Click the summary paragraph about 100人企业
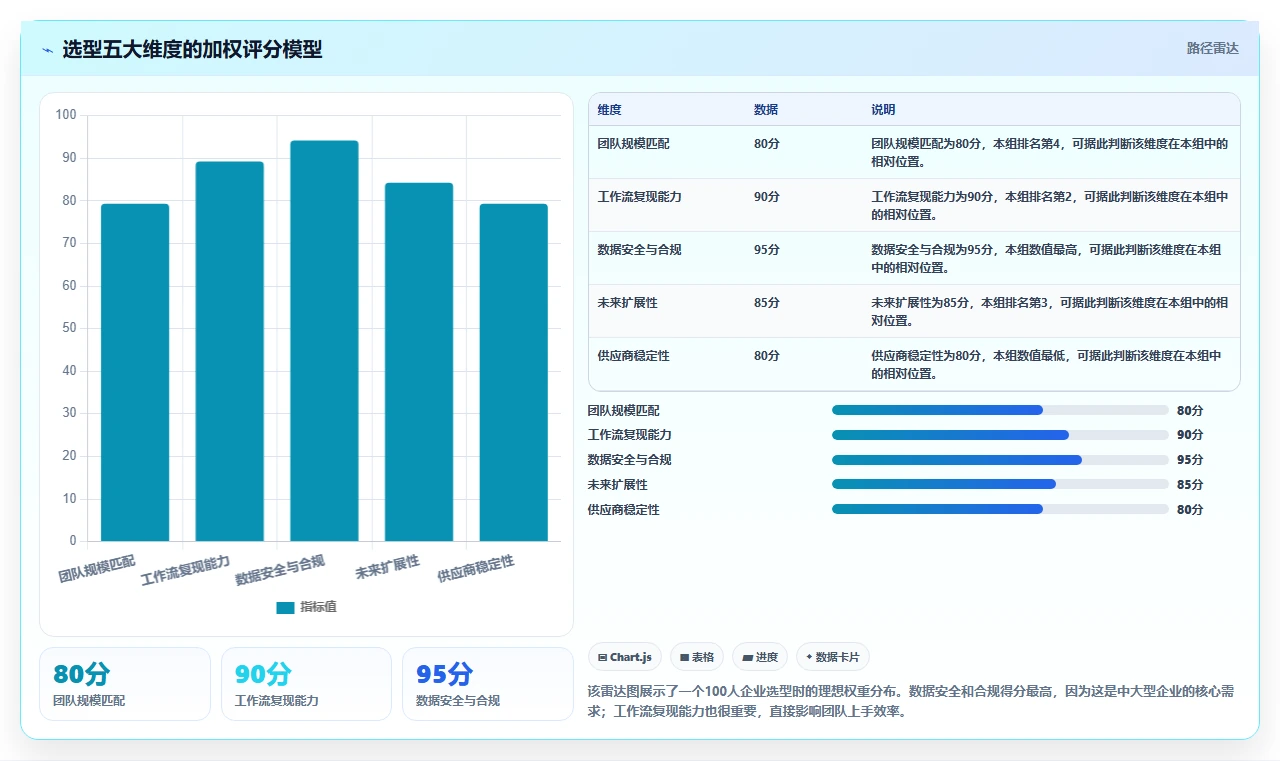 (x=912, y=702)
